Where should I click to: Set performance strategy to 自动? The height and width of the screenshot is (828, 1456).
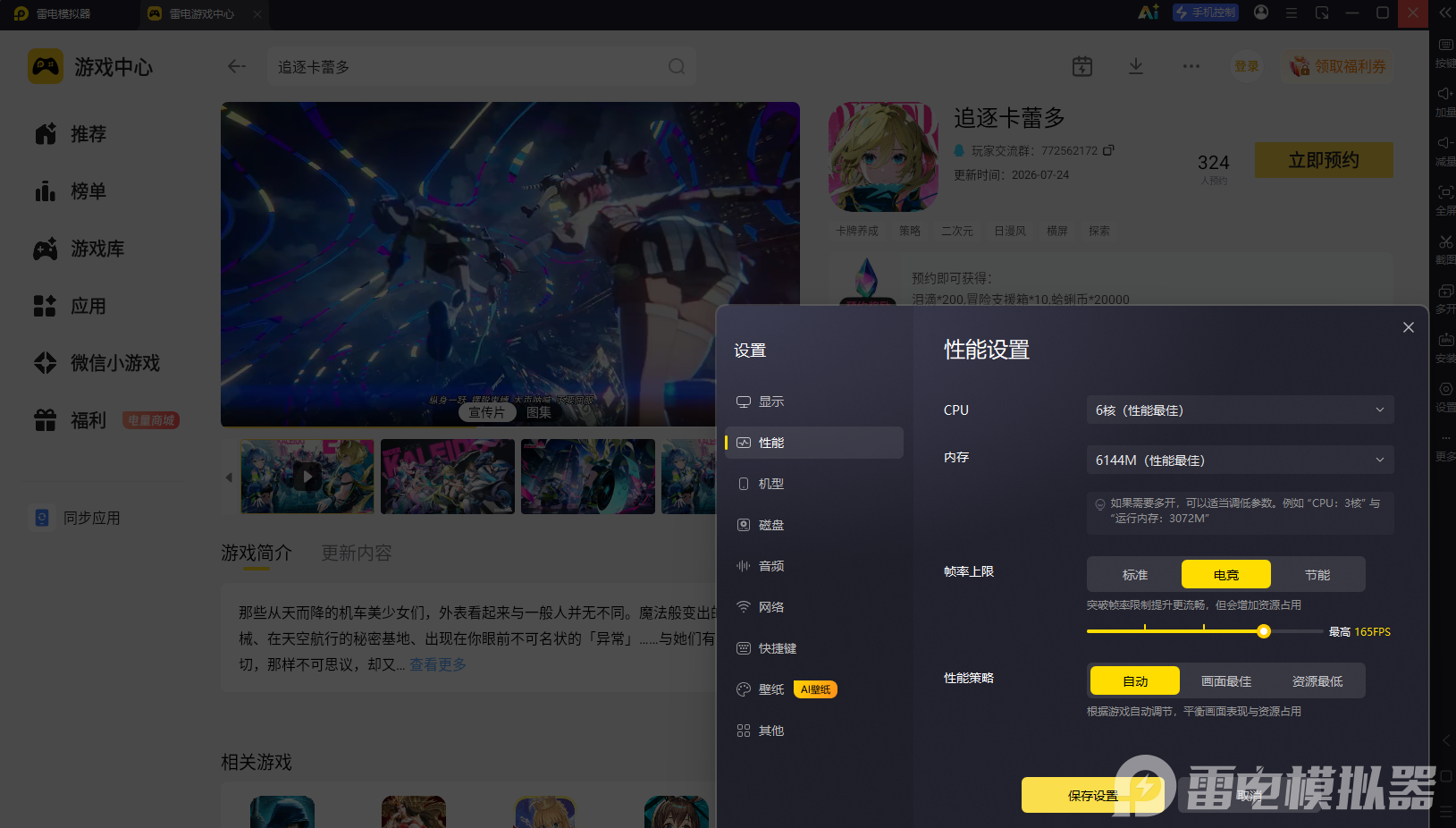1135,681
